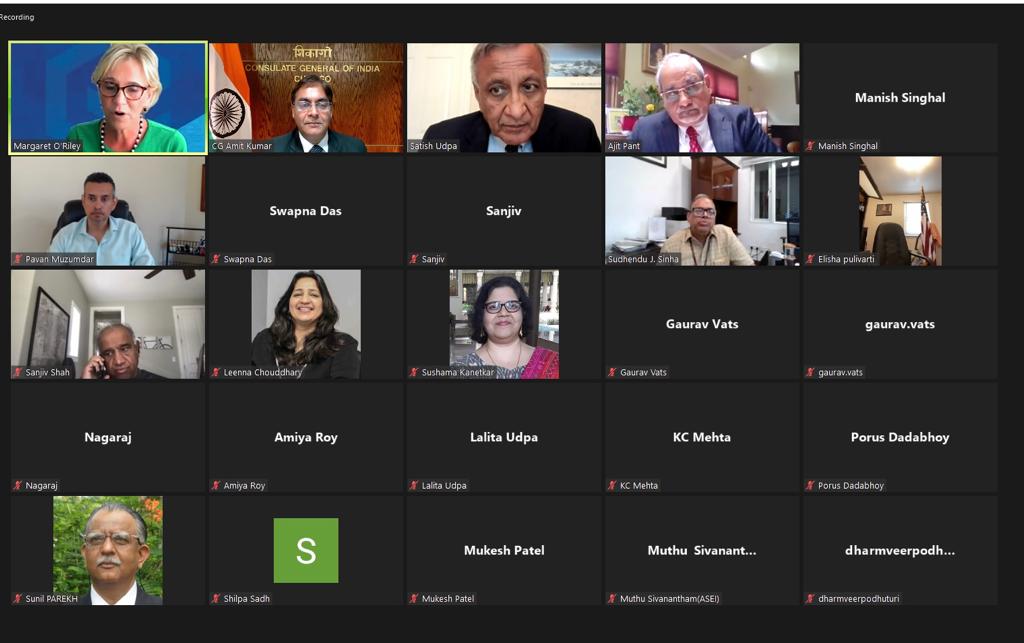Select Margaret O'Riley active speaker video
The image size is (1024, 643).
(108, 98)
